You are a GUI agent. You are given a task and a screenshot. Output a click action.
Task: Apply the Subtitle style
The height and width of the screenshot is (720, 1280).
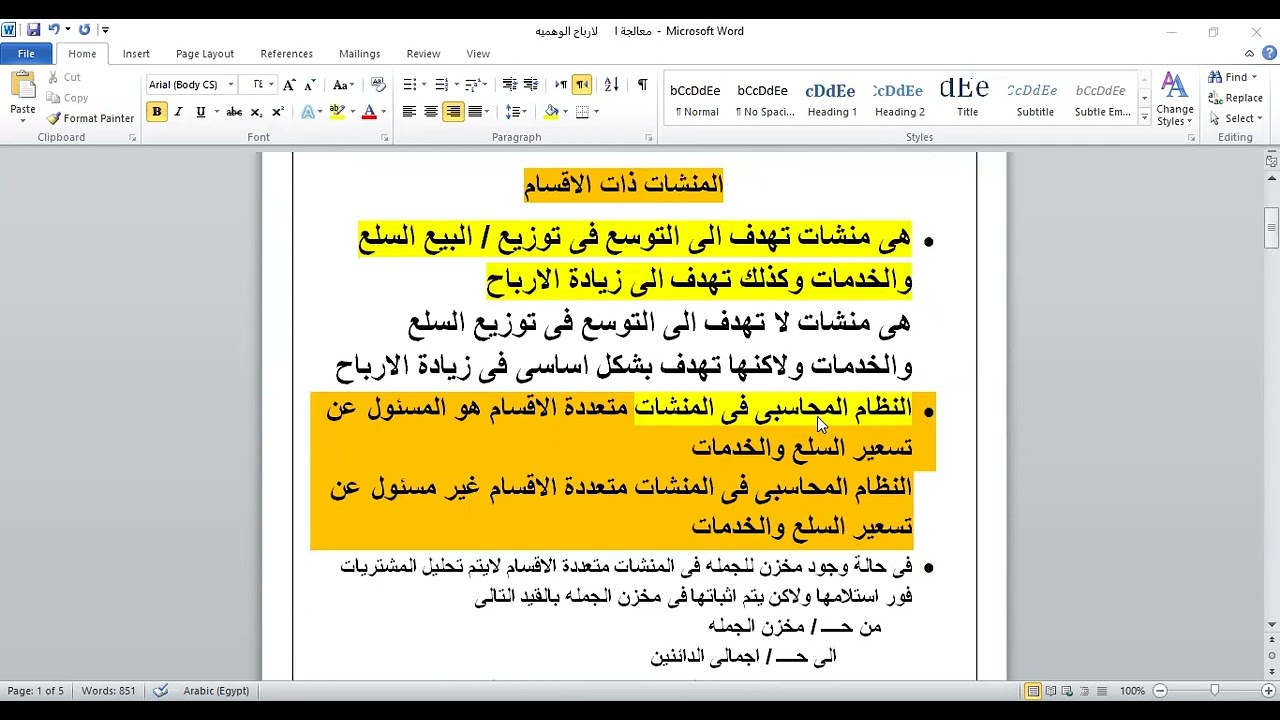click(x=1035, y=98)
